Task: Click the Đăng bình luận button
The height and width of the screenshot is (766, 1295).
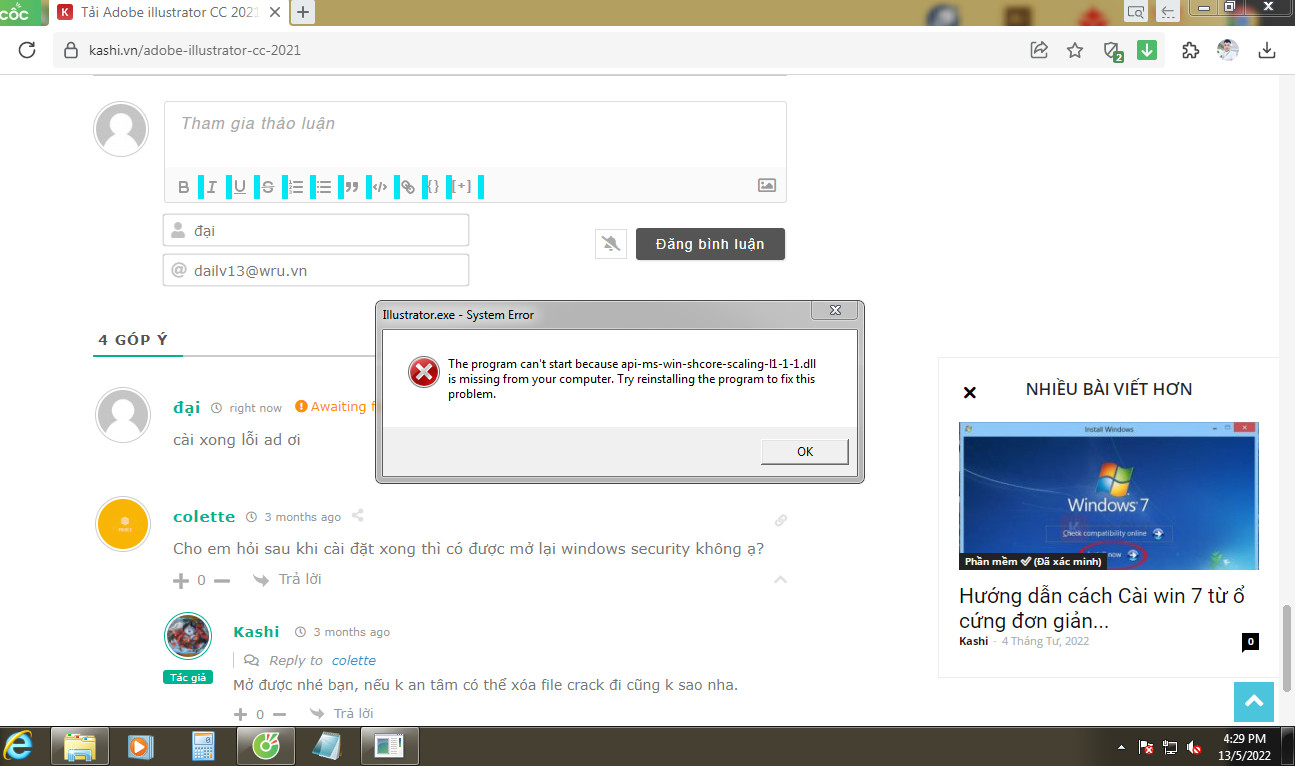Action: (710, 244)
